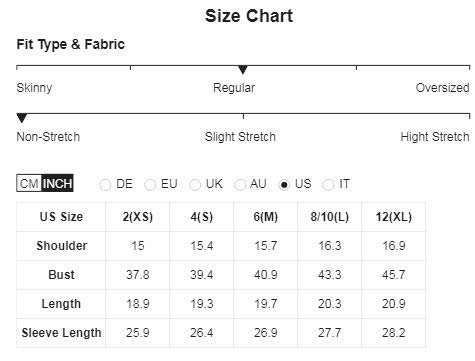The width and height of the screenshot is (475, 361).
Task: Click the Slight Stretch label
Action: (x=240, y=137)
